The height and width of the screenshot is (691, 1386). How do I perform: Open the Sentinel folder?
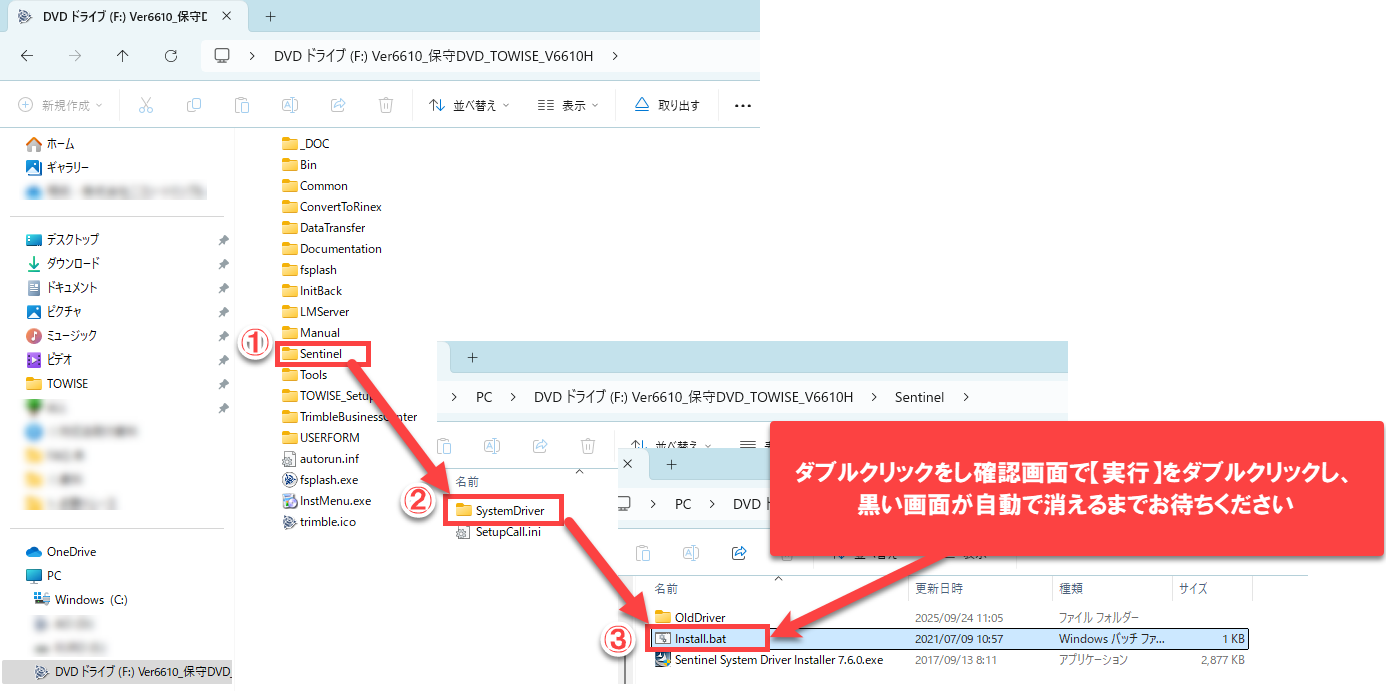[x=320, y=354]
